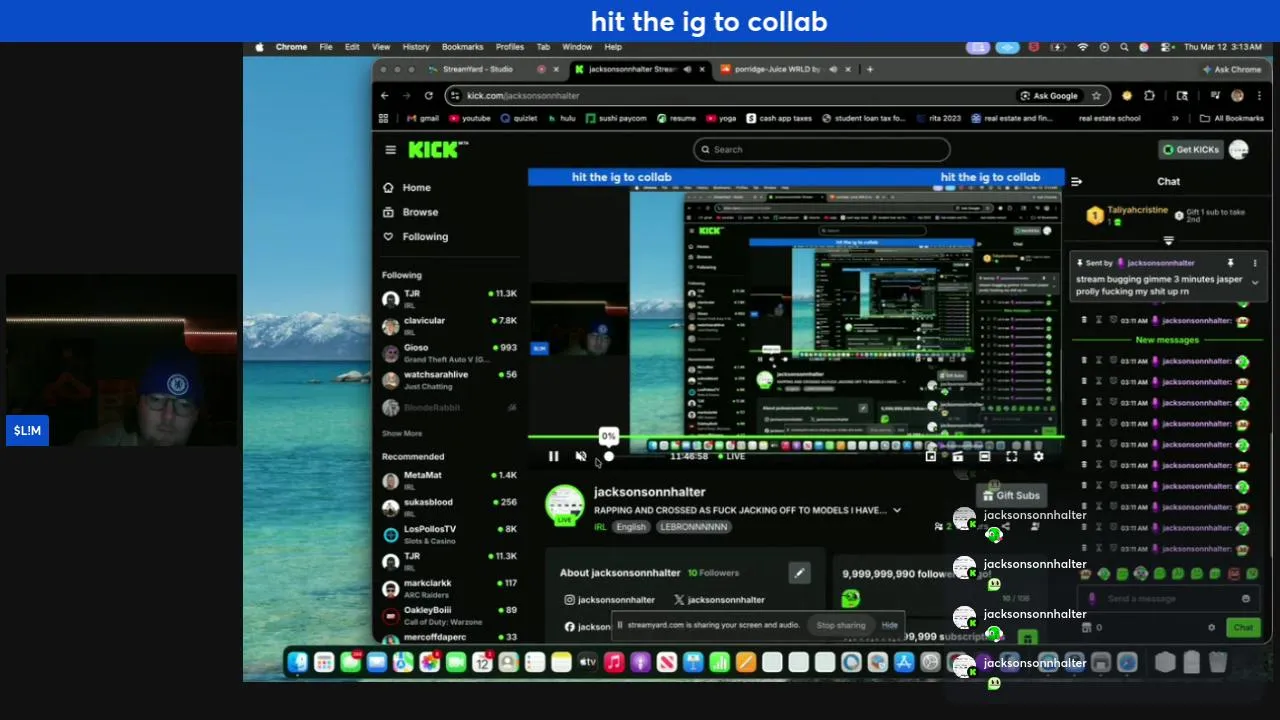Adjust the volume slider knob
This screenshot has height=720, width=1280.
coord(609,457)
